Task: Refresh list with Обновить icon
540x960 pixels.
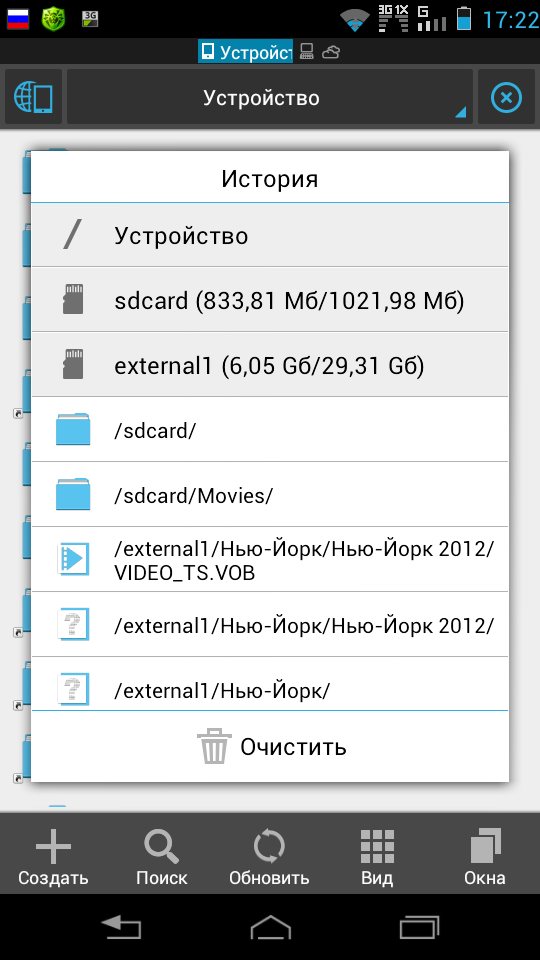Action: point(269,855)
